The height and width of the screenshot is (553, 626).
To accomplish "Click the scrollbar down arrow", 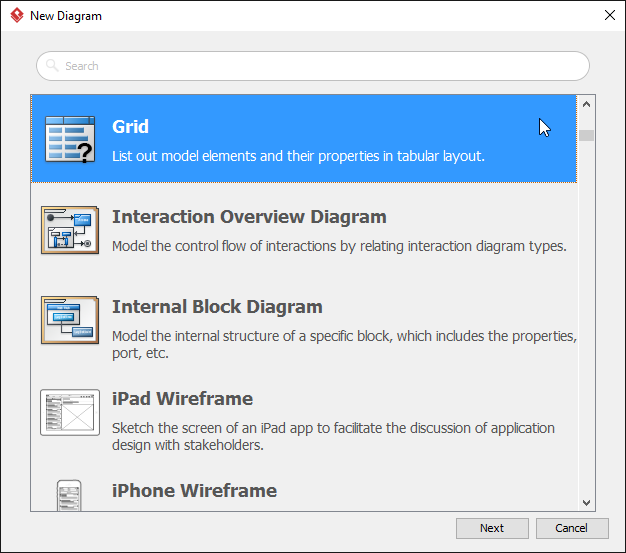I will pyautogui.click(x=586, y=502).
